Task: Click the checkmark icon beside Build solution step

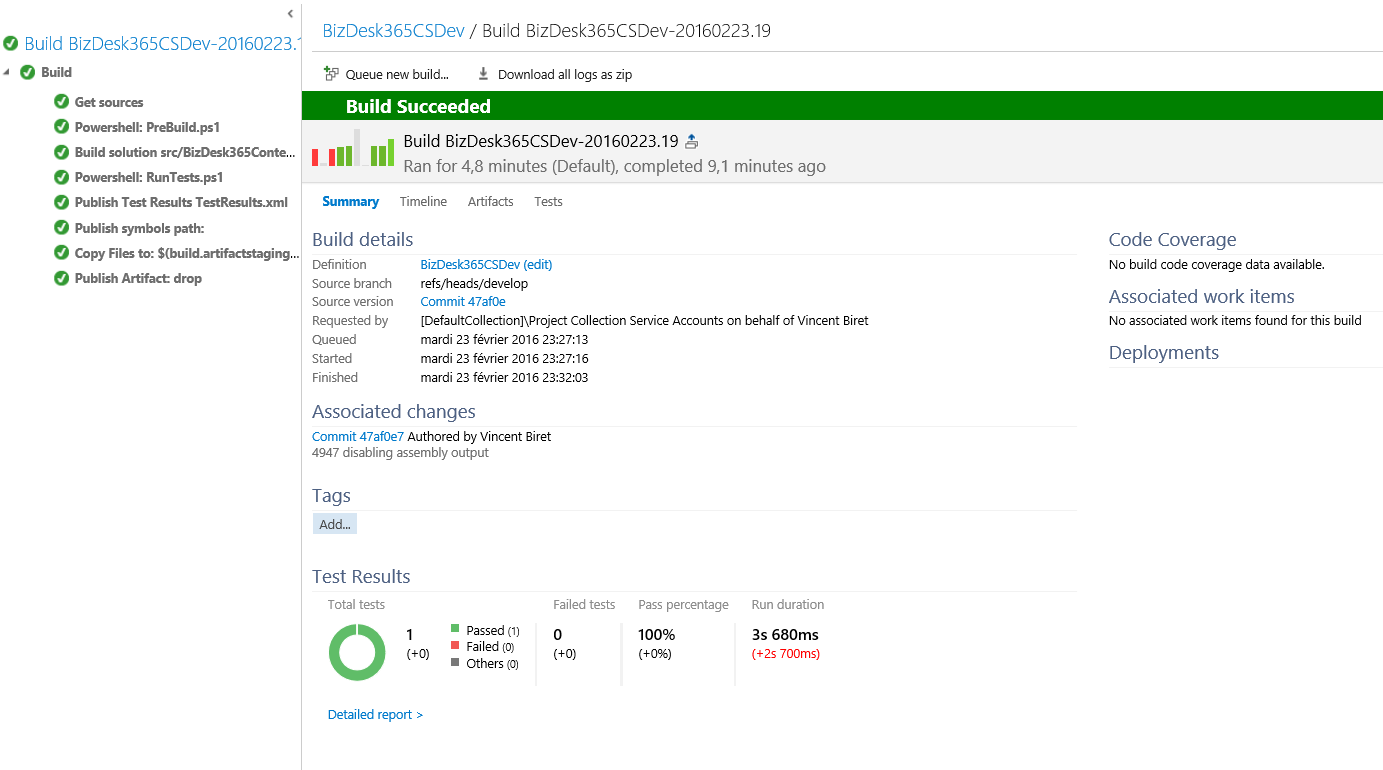Action: click(x=61, y=152)
